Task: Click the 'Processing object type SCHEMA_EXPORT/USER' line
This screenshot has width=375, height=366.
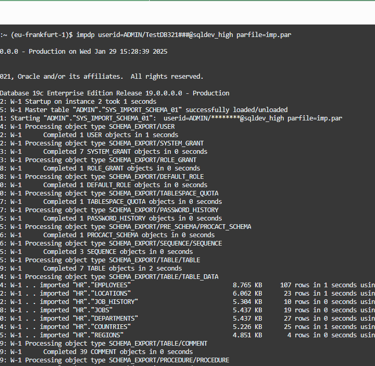Action: 87,126
